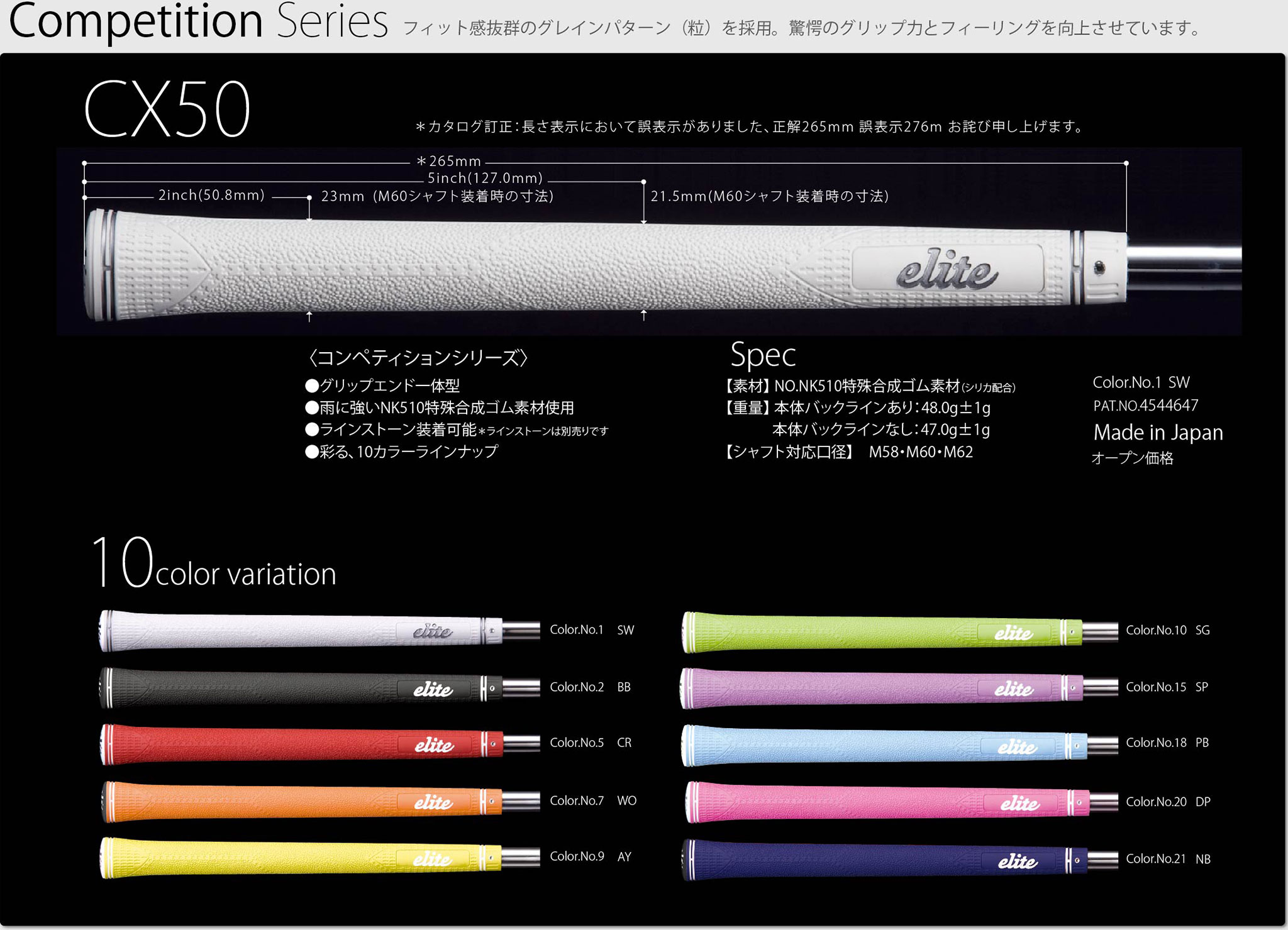This screenshot has width=1288, height=930.
Task: Click the 'グリップエンド一体型' bullet
Action: tap(382, 385)
